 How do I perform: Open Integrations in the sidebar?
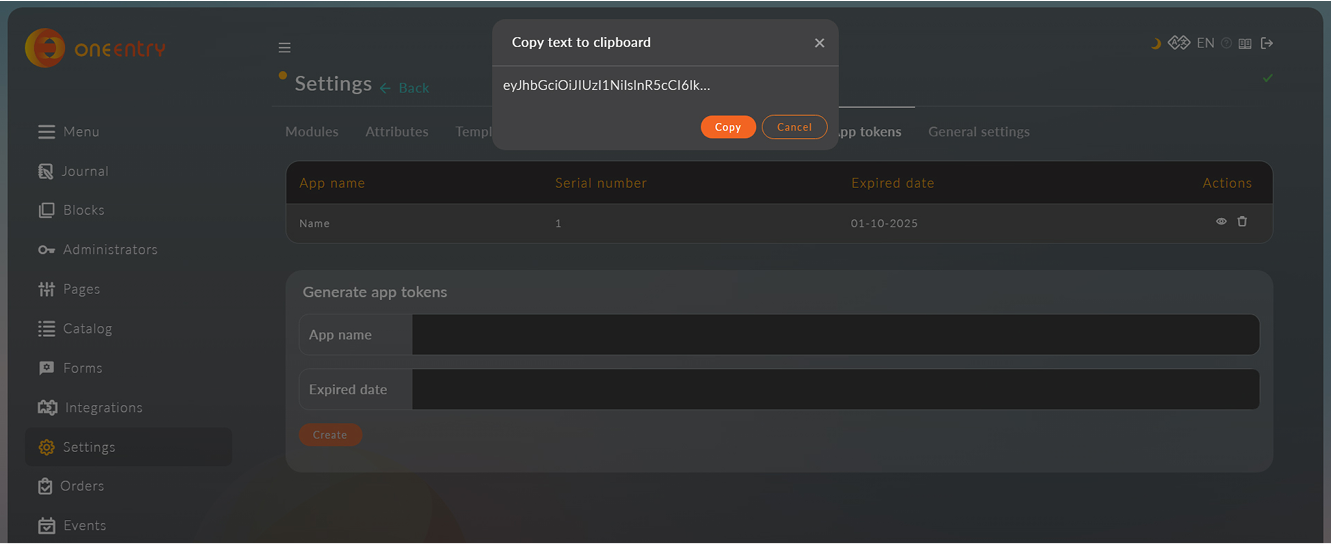103,408
